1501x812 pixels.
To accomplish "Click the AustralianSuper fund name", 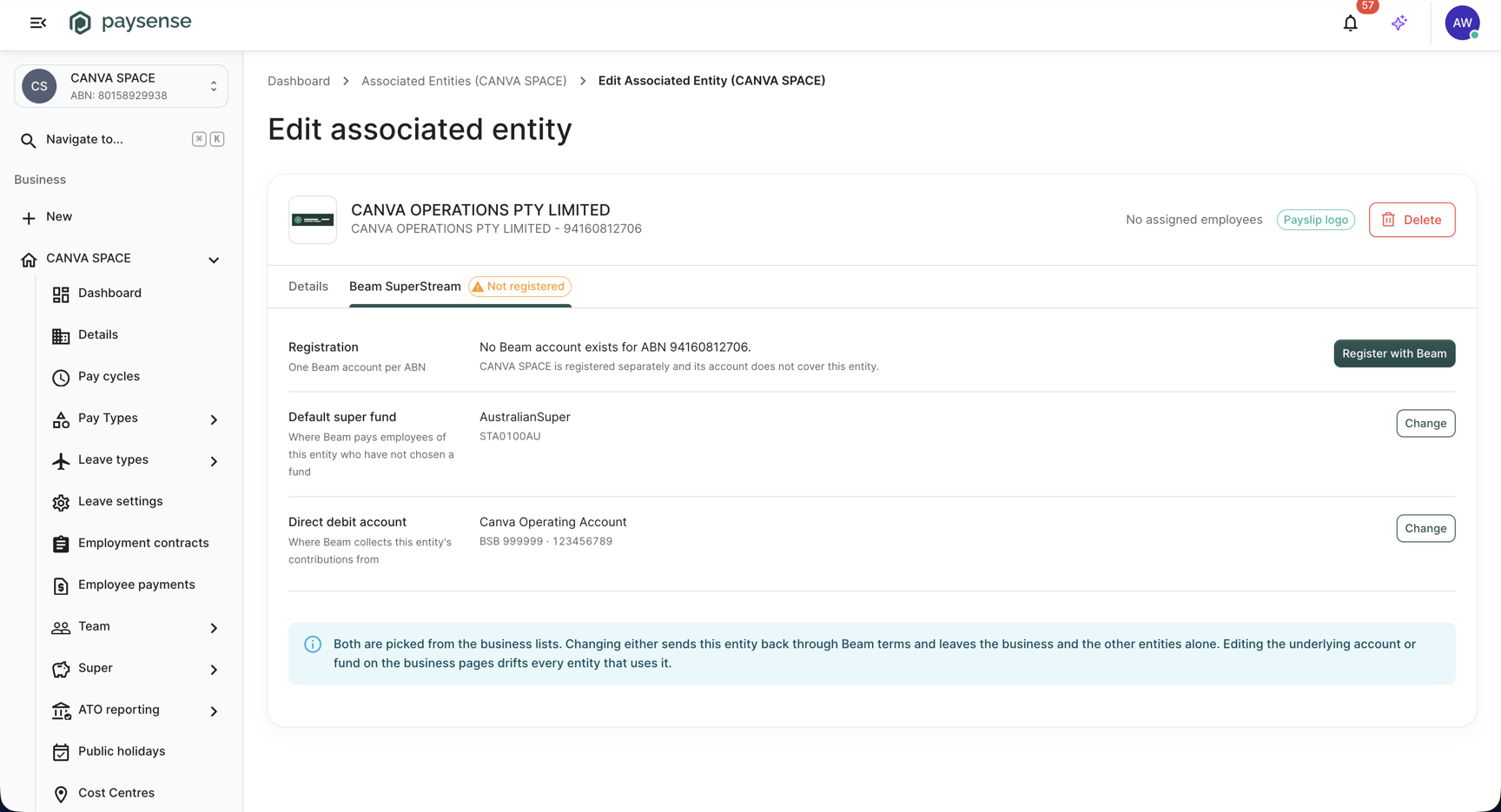I will (x=525, y=417).
